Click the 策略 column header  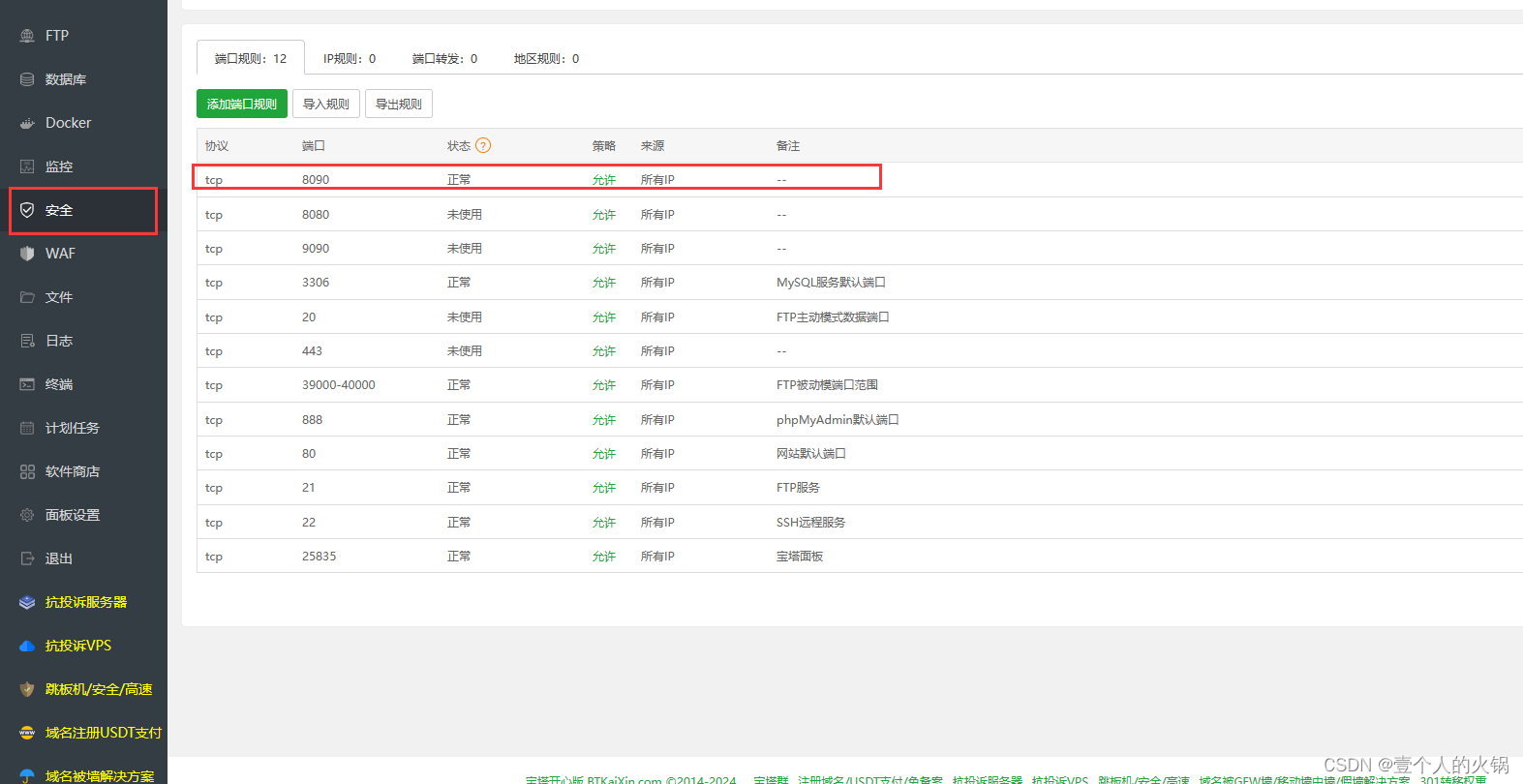click(604, 146)
